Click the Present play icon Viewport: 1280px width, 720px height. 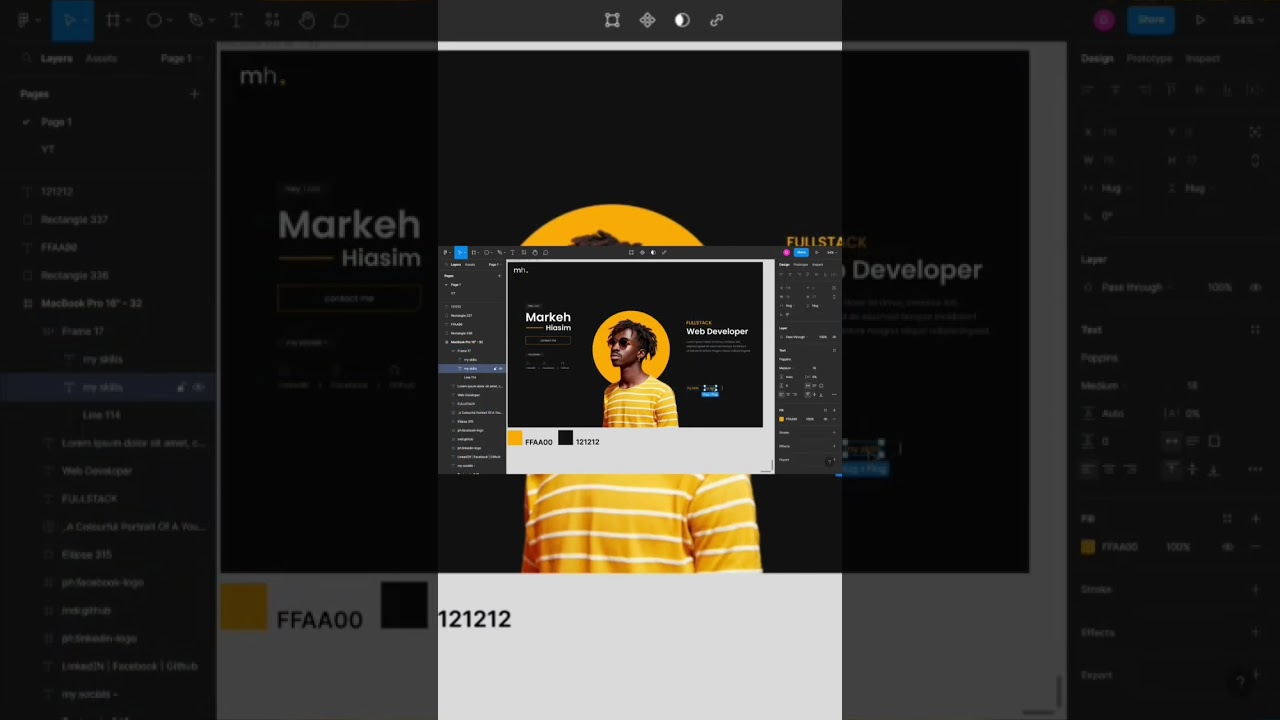click(1200, 20)
